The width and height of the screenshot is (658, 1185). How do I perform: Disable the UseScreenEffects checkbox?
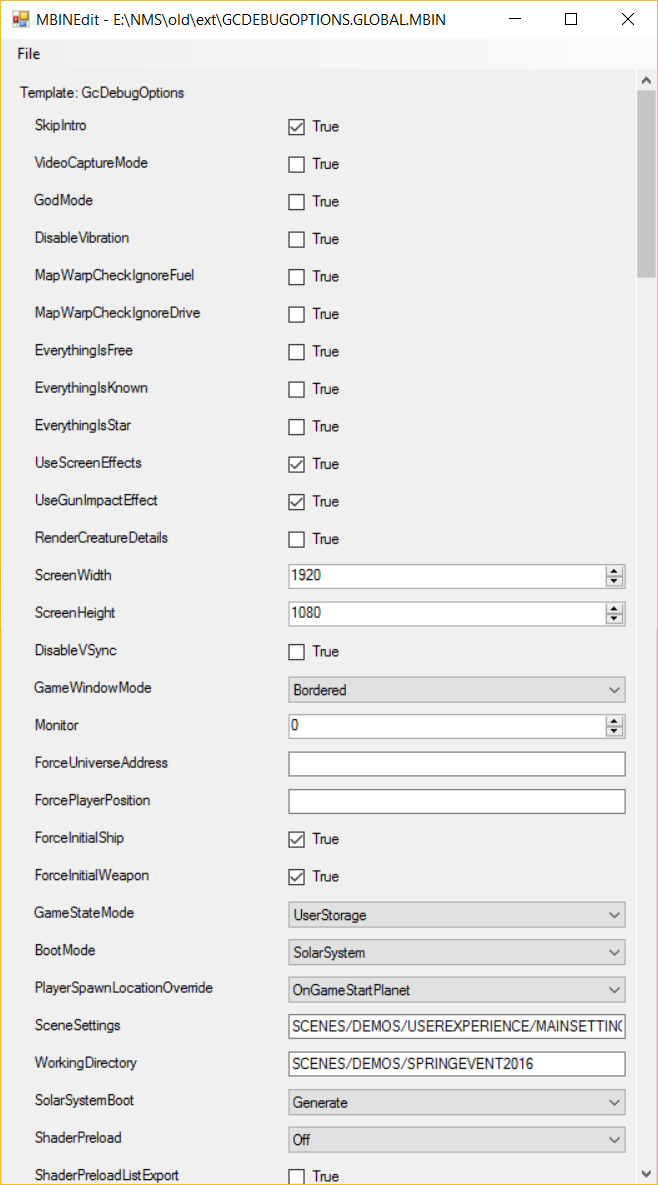click(296, 464)
